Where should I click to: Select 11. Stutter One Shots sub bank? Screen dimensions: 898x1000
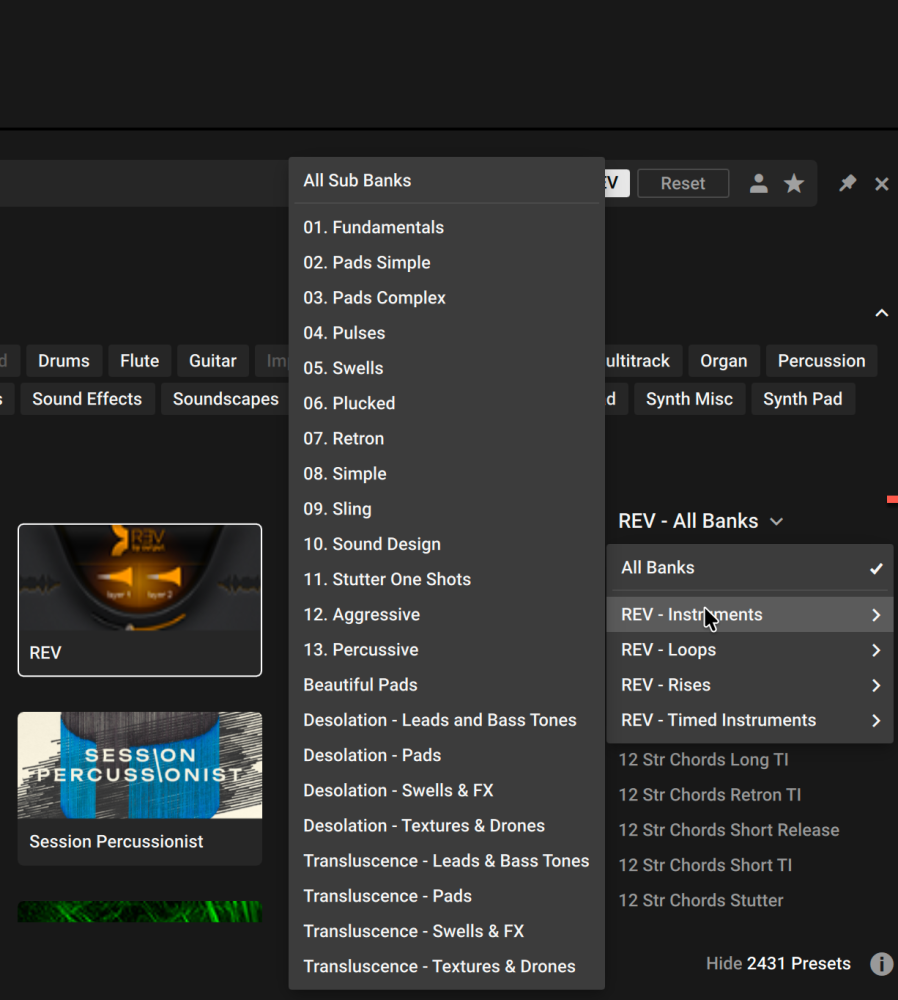click(x=446, y=579)
